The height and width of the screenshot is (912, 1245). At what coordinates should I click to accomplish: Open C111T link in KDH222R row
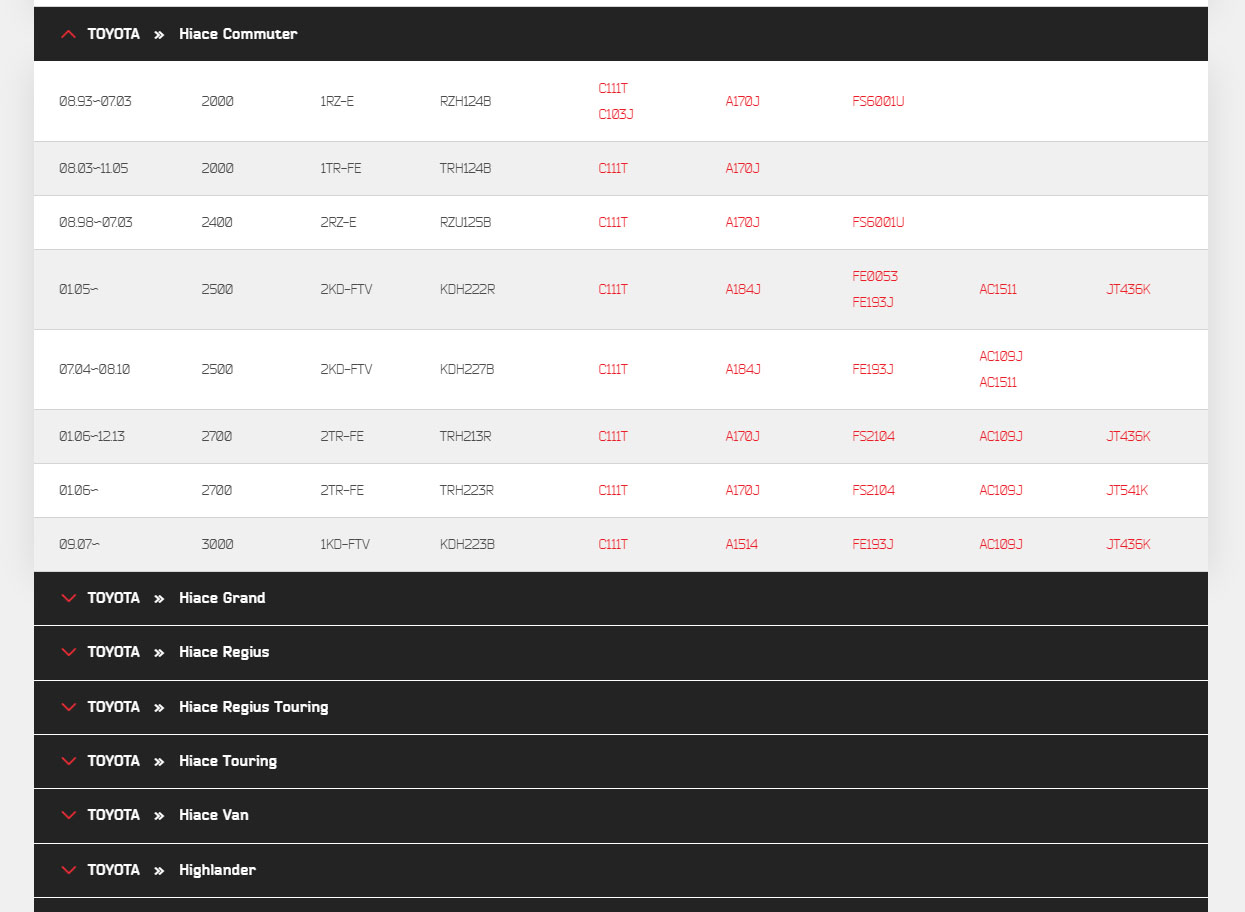[x=613, y=289]
